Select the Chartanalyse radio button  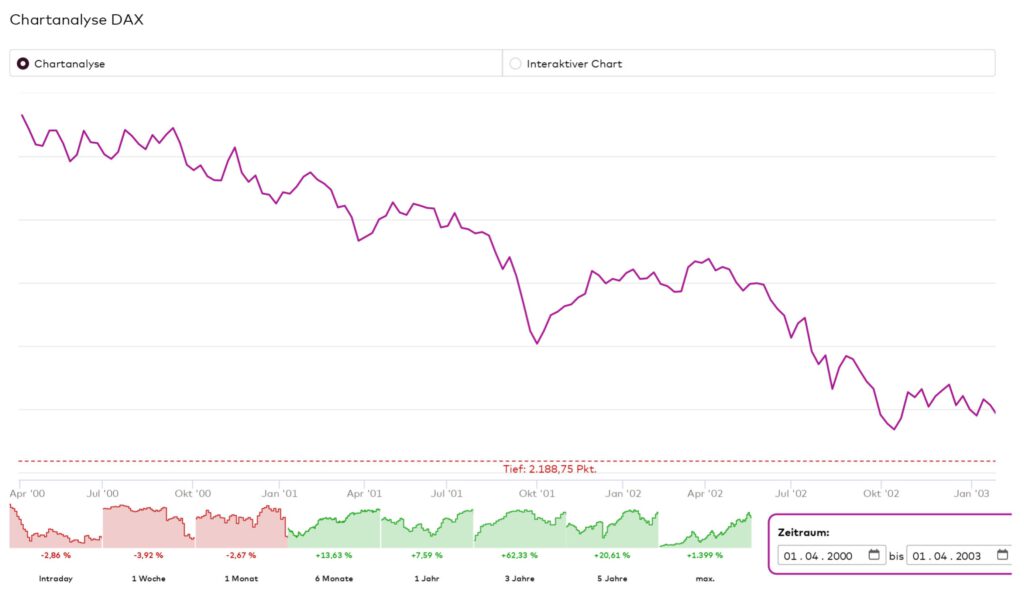click(23, 63)
